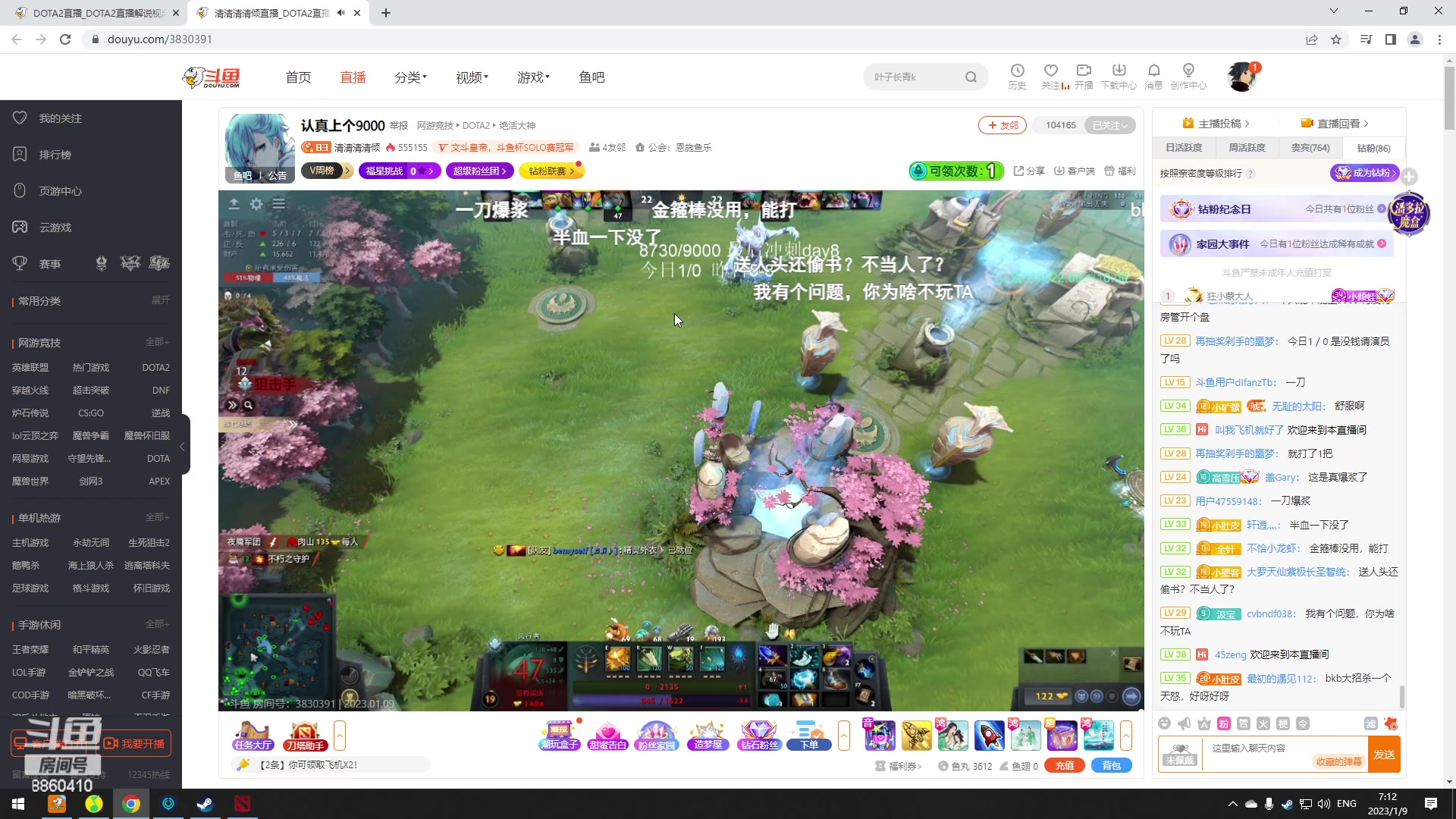Open 鱼吧 in top nav
The height and width of the screenshot is (819, 1456).
pyautogui.click(x=591, y=77)
